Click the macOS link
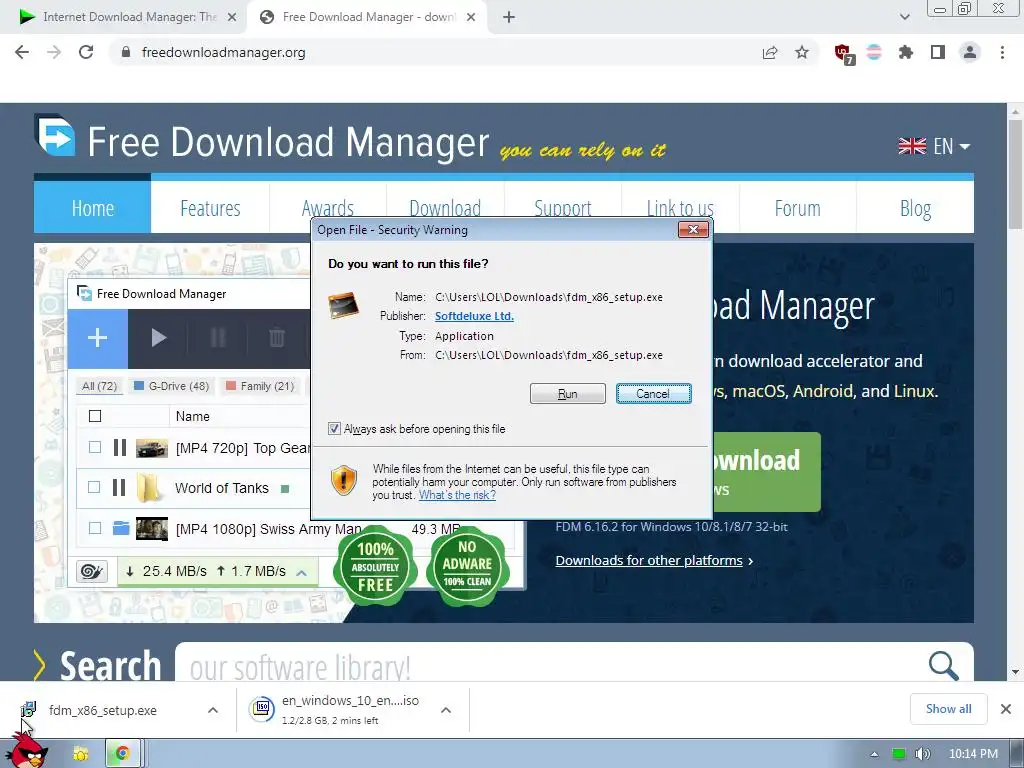 759,391
